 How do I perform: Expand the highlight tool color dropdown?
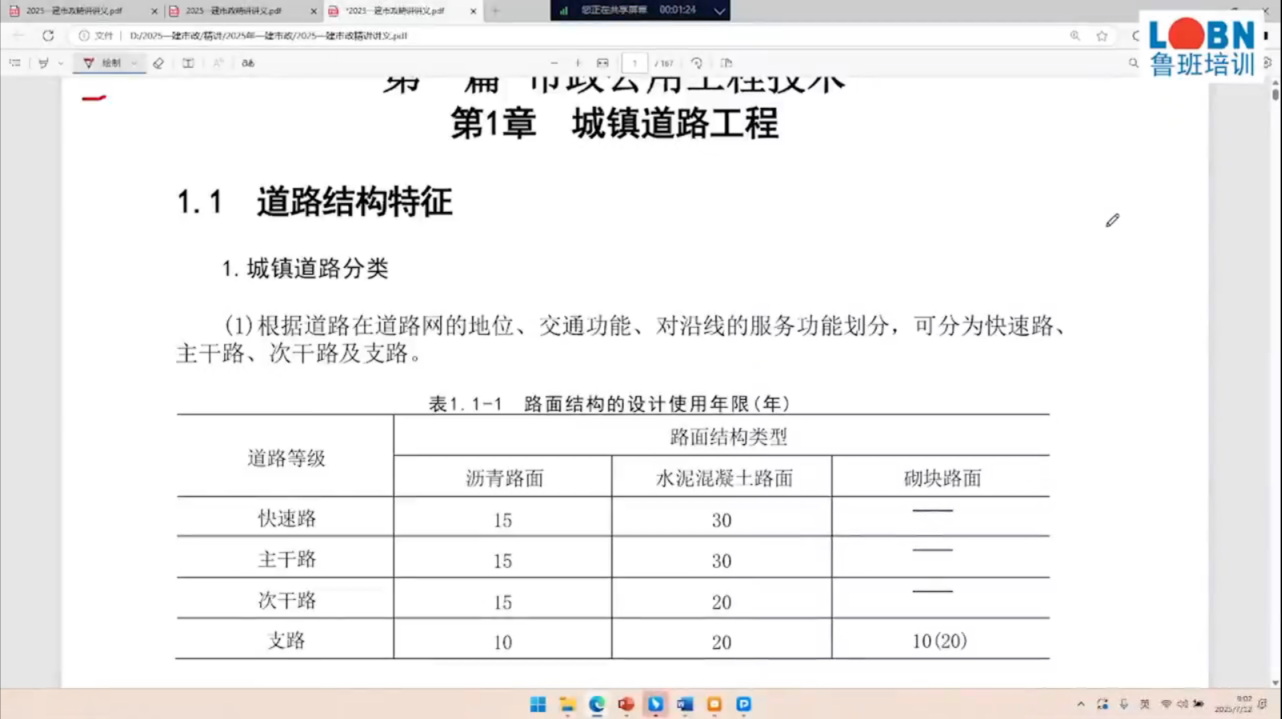[x=61, y=63]
